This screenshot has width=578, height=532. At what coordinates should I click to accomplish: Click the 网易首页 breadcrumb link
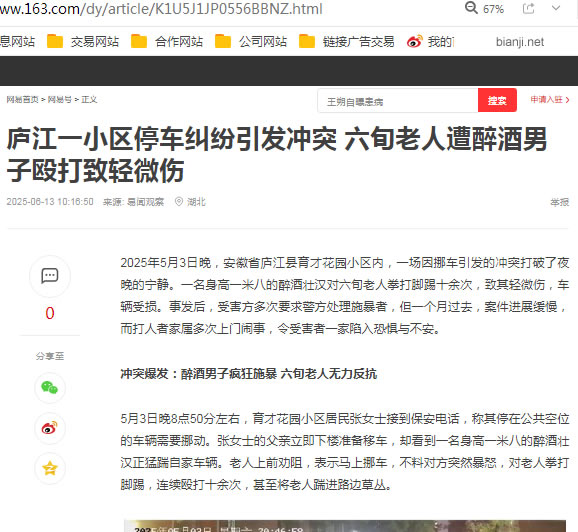coord(22,100)
